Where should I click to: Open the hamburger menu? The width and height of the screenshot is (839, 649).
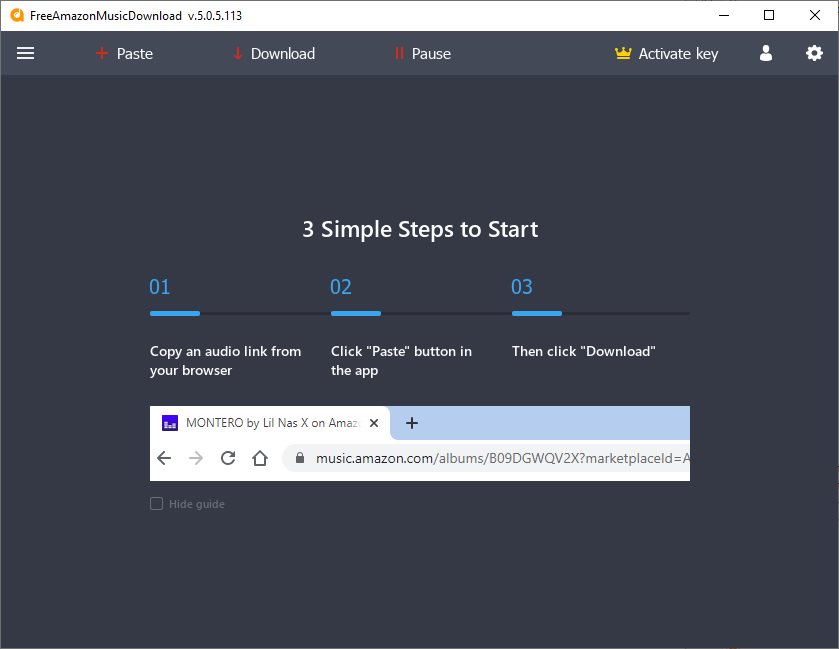25,54
